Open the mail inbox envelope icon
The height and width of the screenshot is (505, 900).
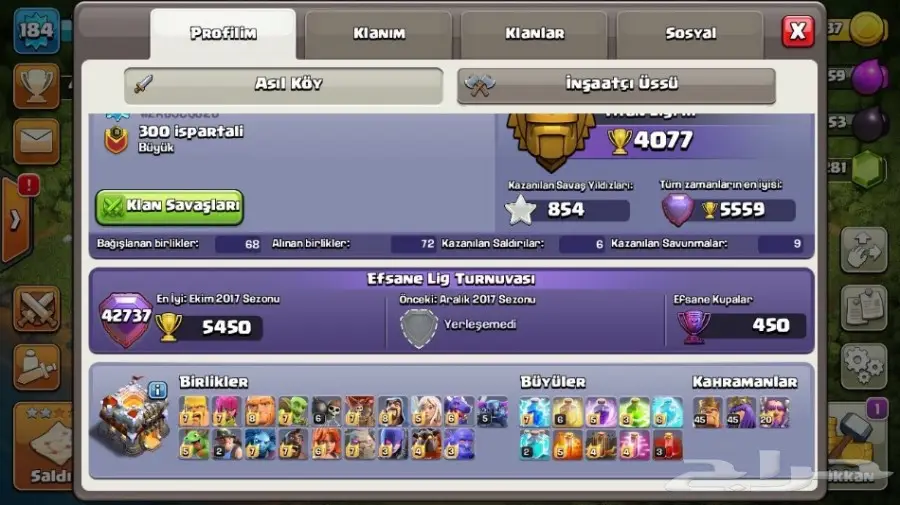[36, 141]
